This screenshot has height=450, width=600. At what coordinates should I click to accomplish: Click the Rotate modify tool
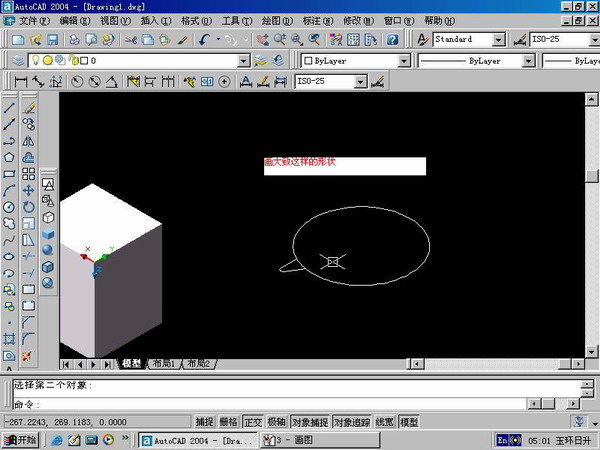(x=29, y=206)
